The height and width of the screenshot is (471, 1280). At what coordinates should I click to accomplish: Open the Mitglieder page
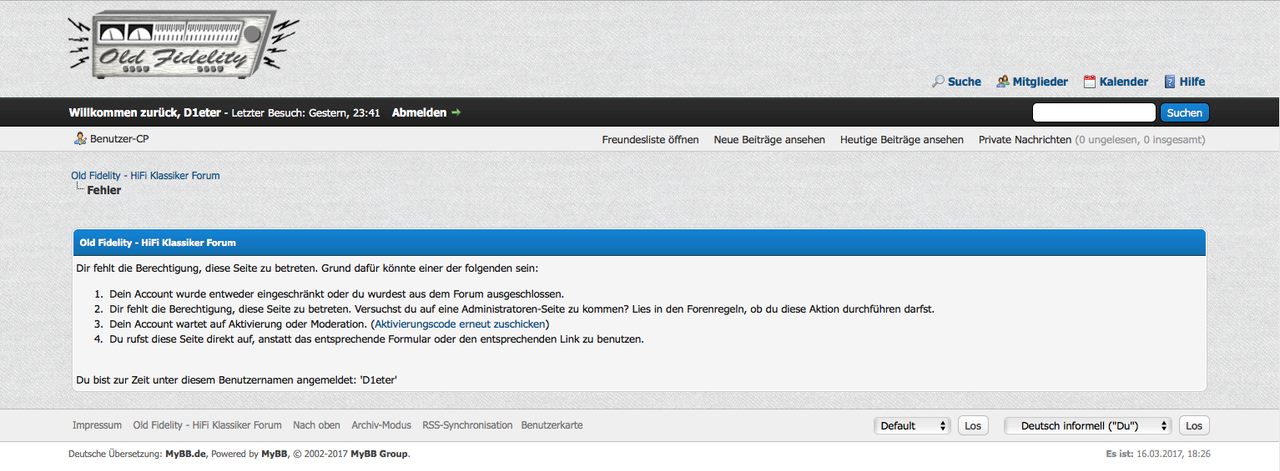click(1040, 82)
